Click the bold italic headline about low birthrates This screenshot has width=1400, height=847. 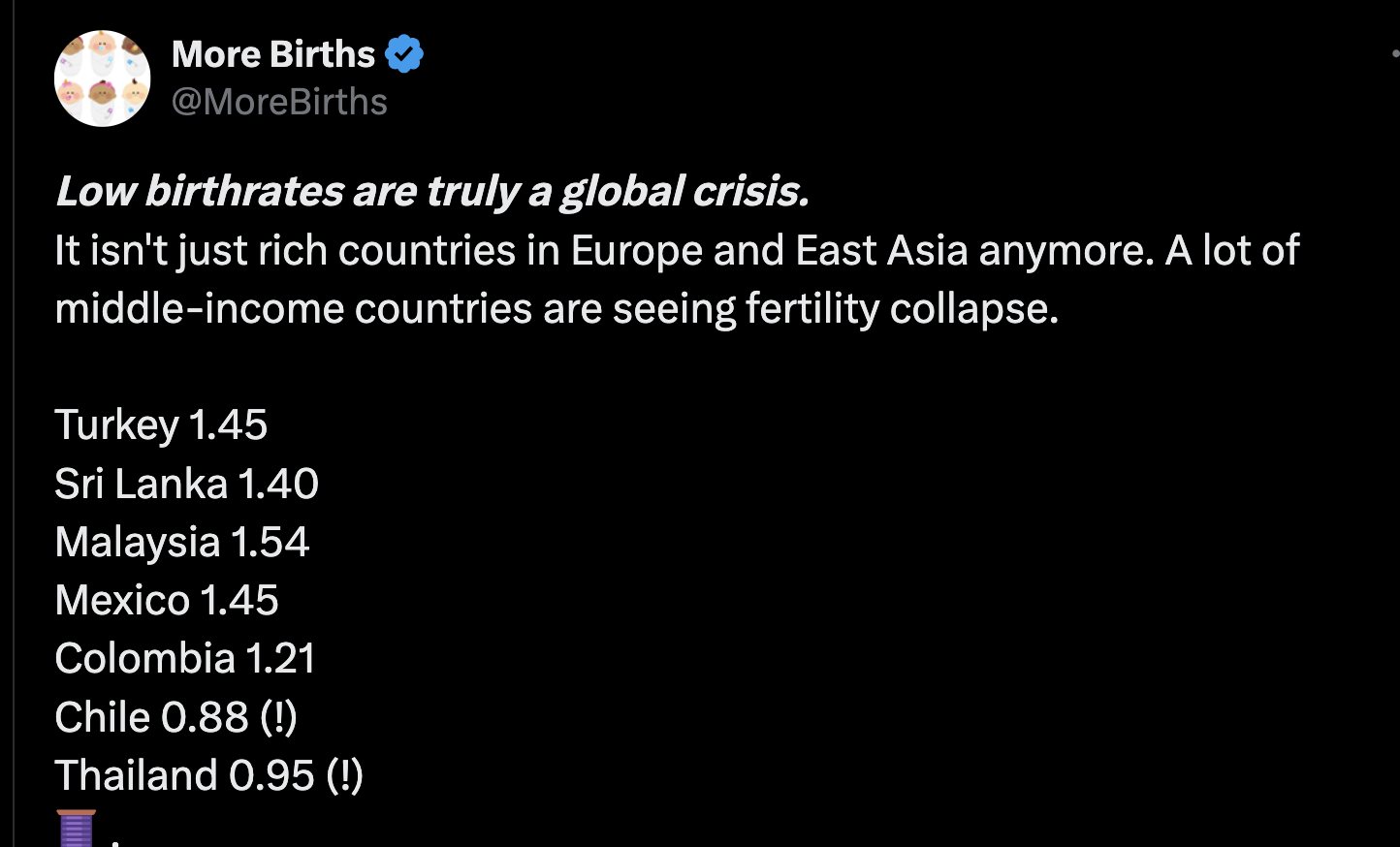[x=432, y=191]
